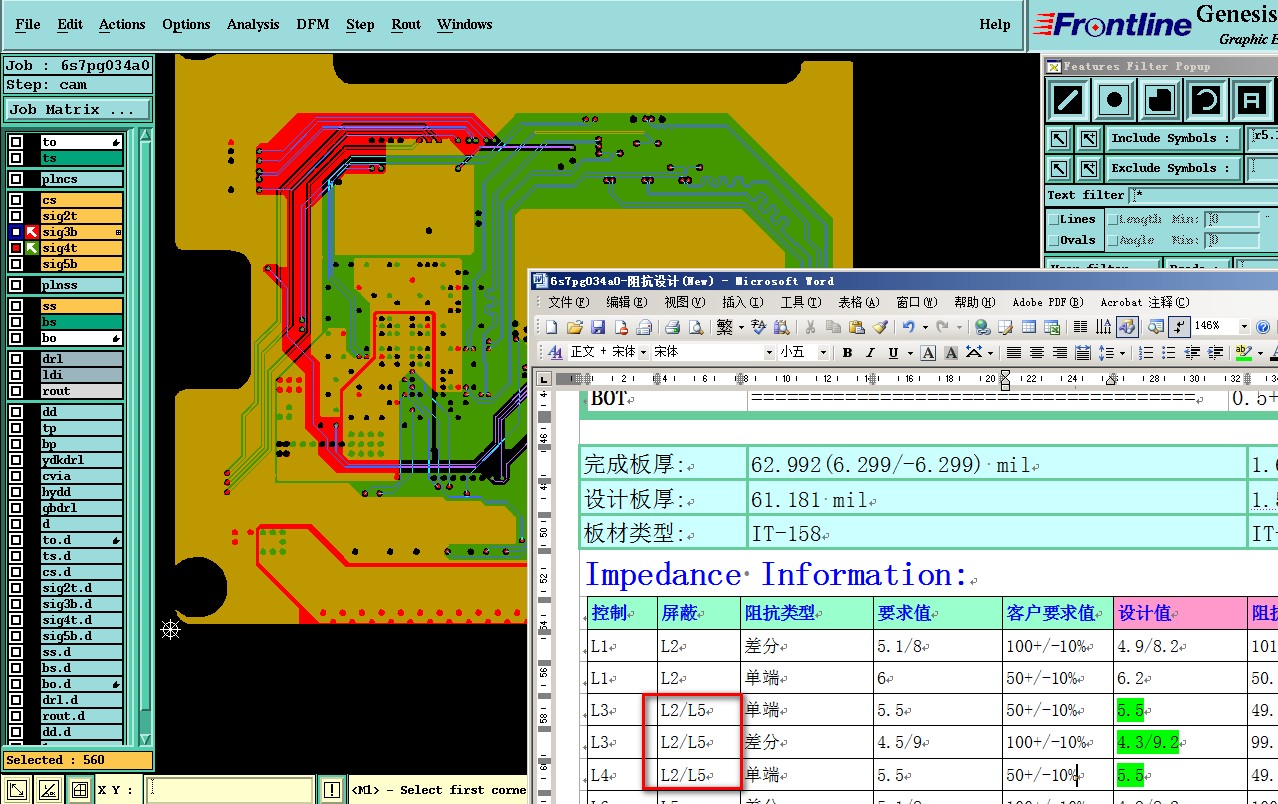Toggle the checkbox for layer ts
The image size is (1278, 804).
[16, 158]
